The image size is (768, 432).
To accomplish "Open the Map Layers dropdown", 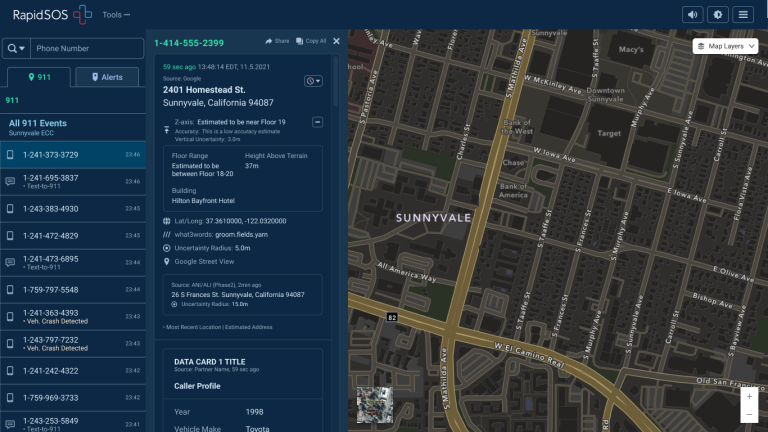I will coord(725,46).
